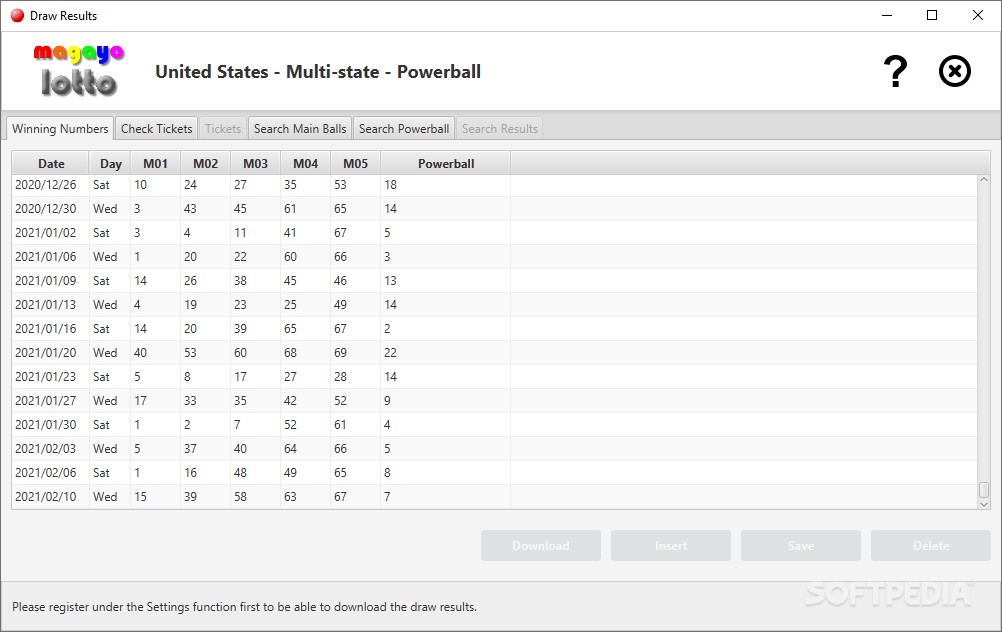
Task: Click the circled X close icon
Action: point(955,72)
